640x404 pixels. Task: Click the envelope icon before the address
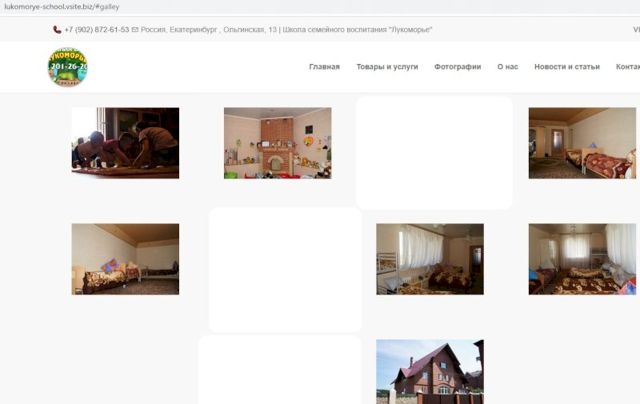point(135,30)
